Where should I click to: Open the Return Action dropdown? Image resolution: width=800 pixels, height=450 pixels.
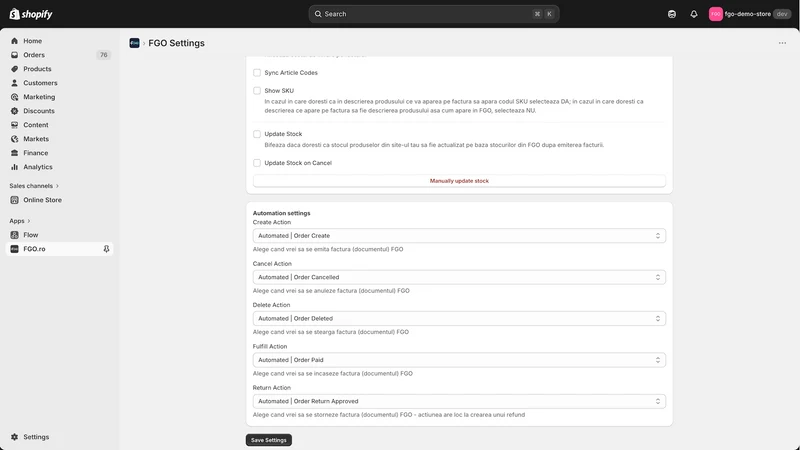click(459, 401)
